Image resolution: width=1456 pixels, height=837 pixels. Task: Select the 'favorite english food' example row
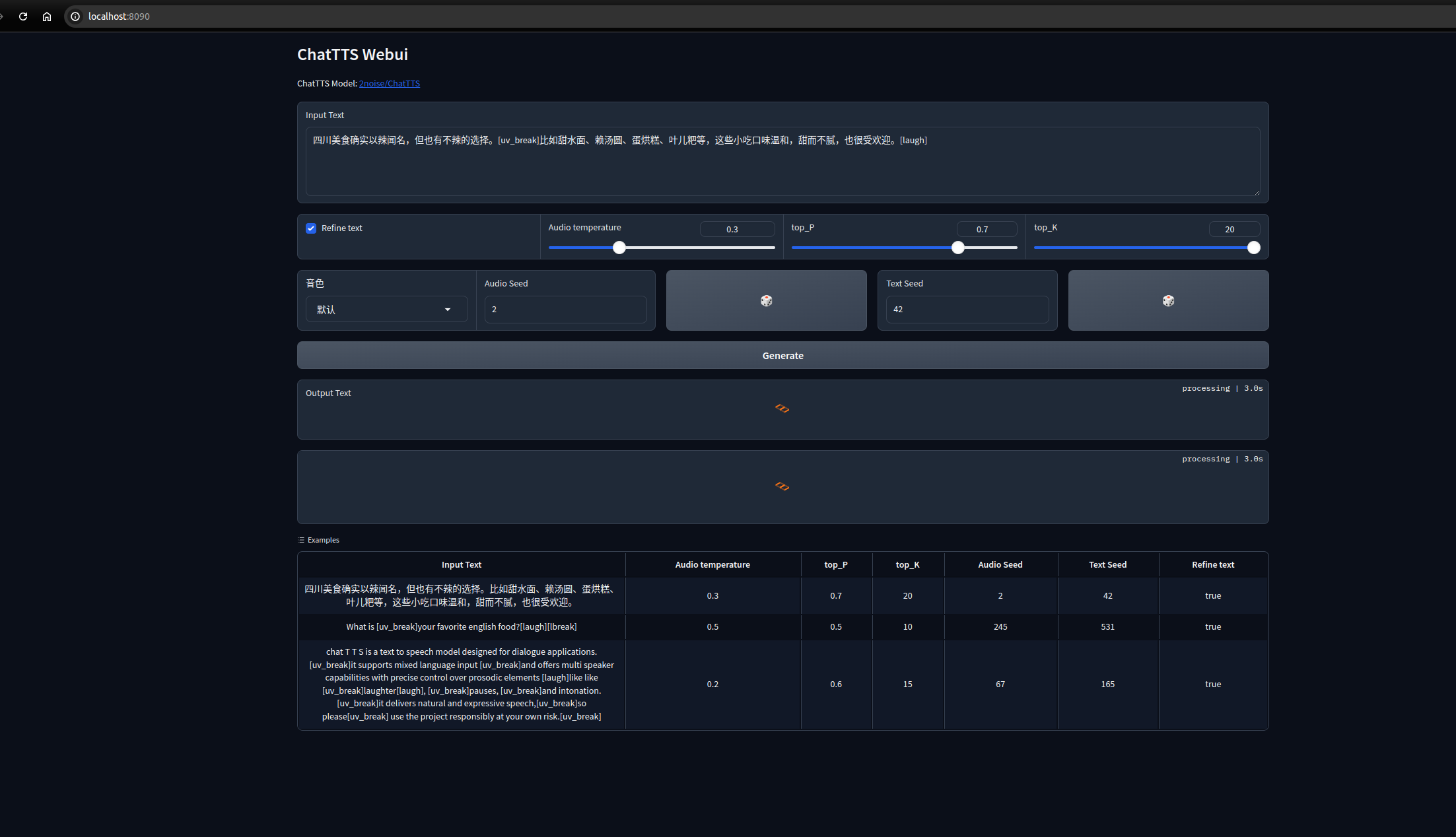[782, 627]
